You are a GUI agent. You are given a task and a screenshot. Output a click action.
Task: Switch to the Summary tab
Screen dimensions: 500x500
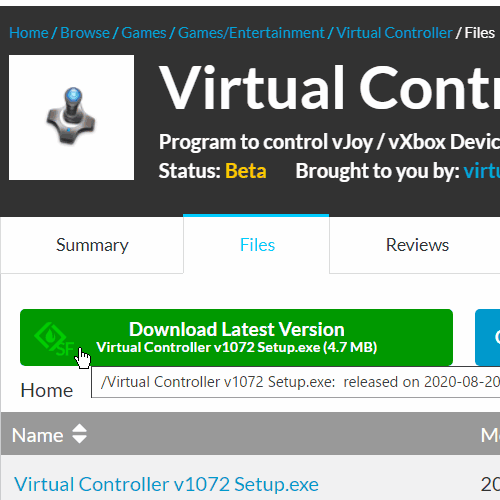click(x=92, y=245)
